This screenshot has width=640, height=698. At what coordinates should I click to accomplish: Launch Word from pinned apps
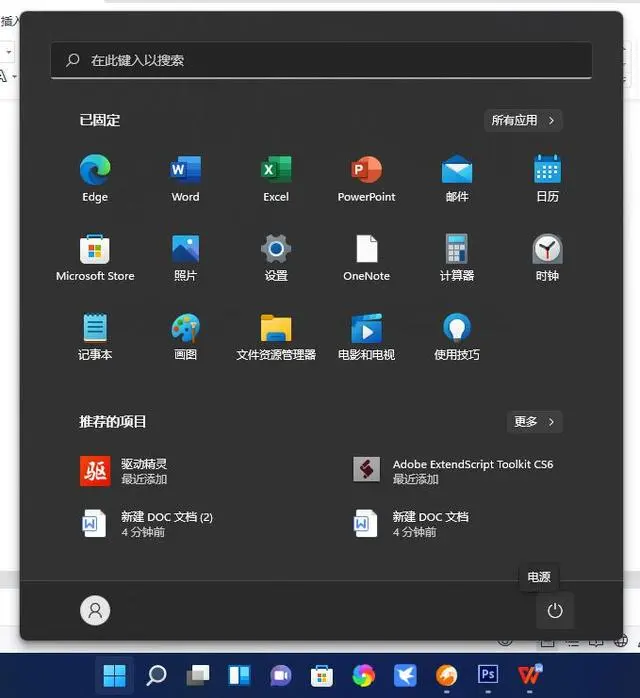[x=186, y=178]
